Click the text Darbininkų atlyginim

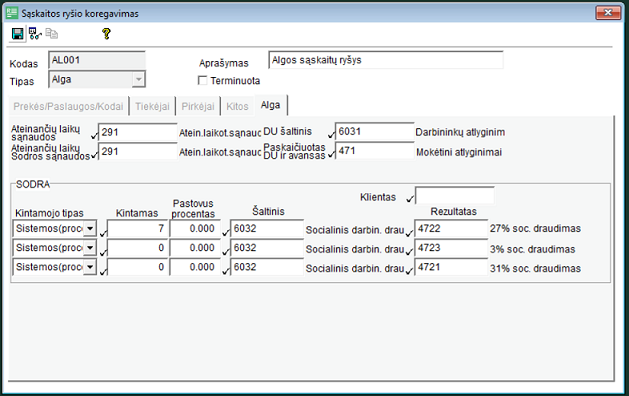tap(460, 132)
